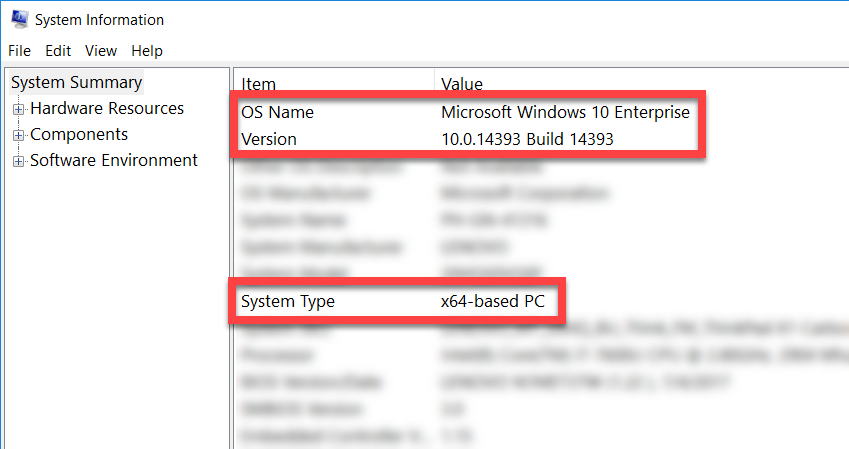The image size is (849, 449).
Task: Click the Value column header
Action: coord(462,84)
